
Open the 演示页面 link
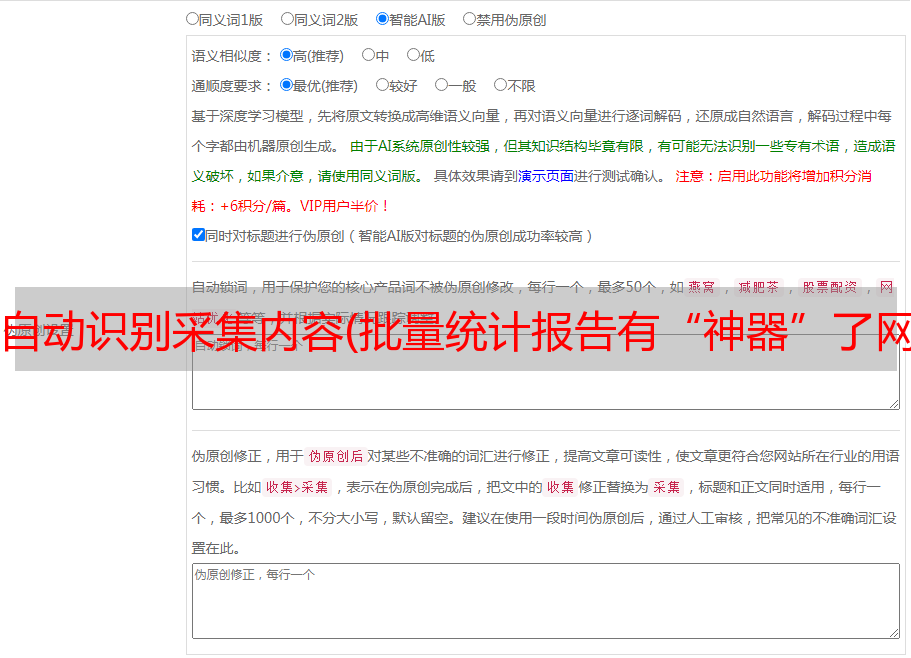pos(545,176)
